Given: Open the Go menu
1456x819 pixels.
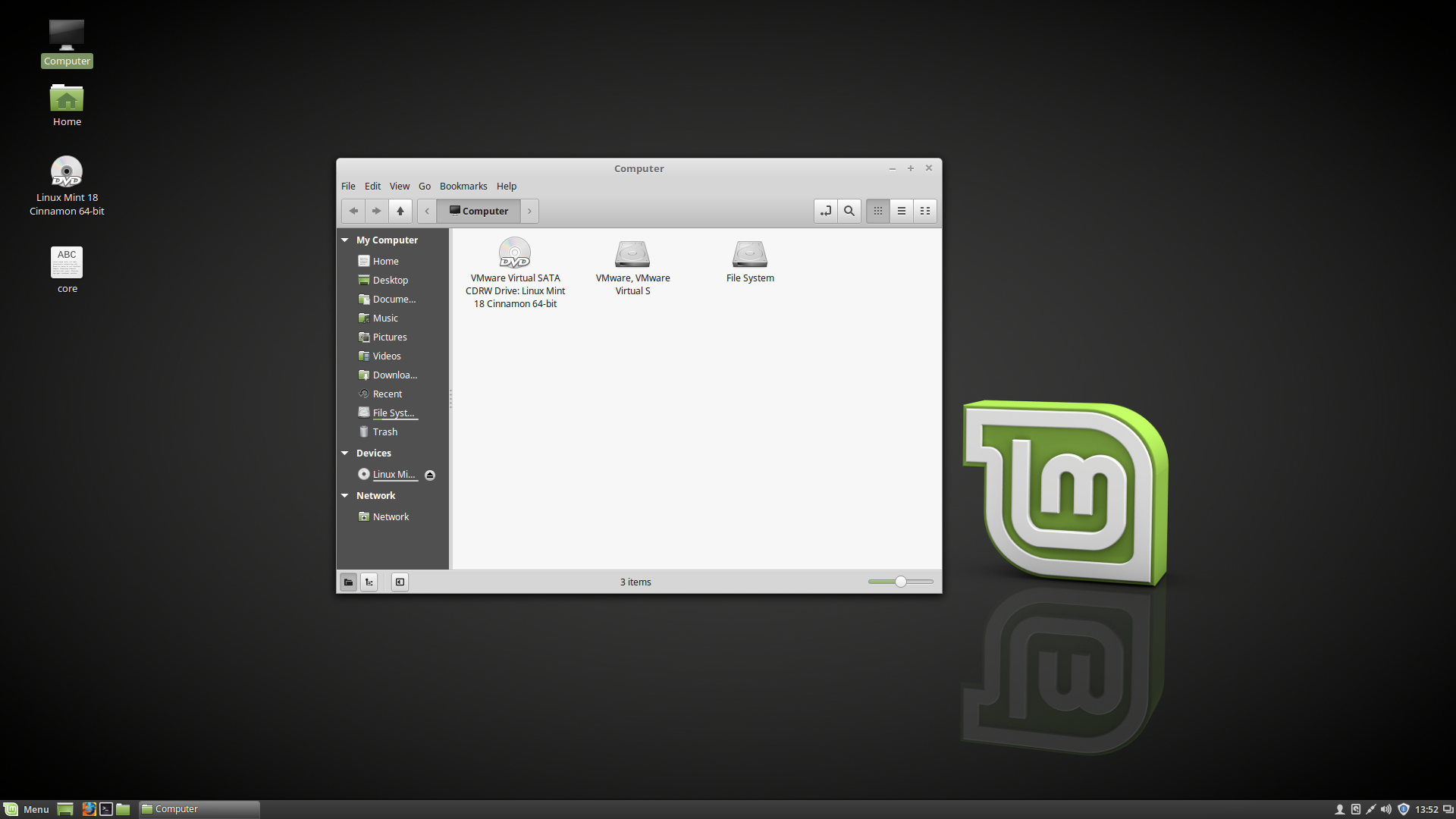Looking at the screenshot, I should tap(425, 186).
